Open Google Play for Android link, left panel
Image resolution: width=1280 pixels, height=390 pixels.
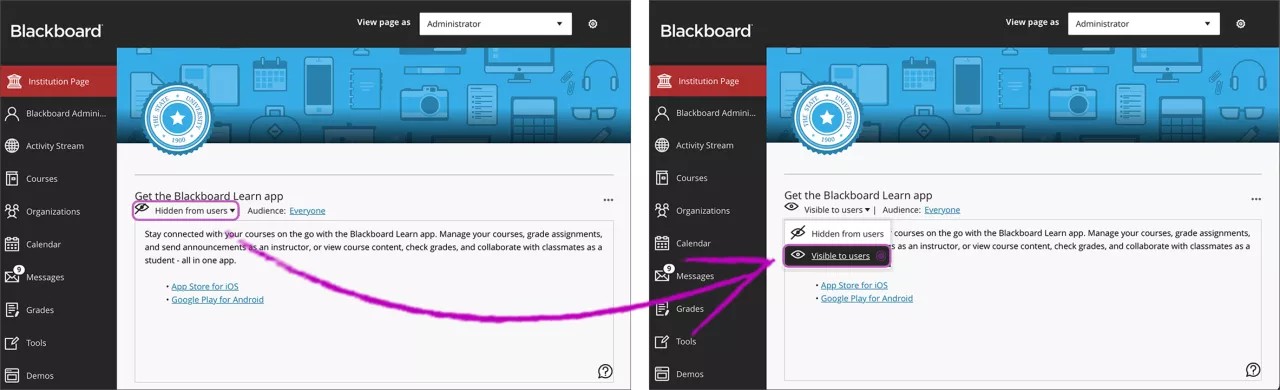pyautogui.click(x=217, y=299)
